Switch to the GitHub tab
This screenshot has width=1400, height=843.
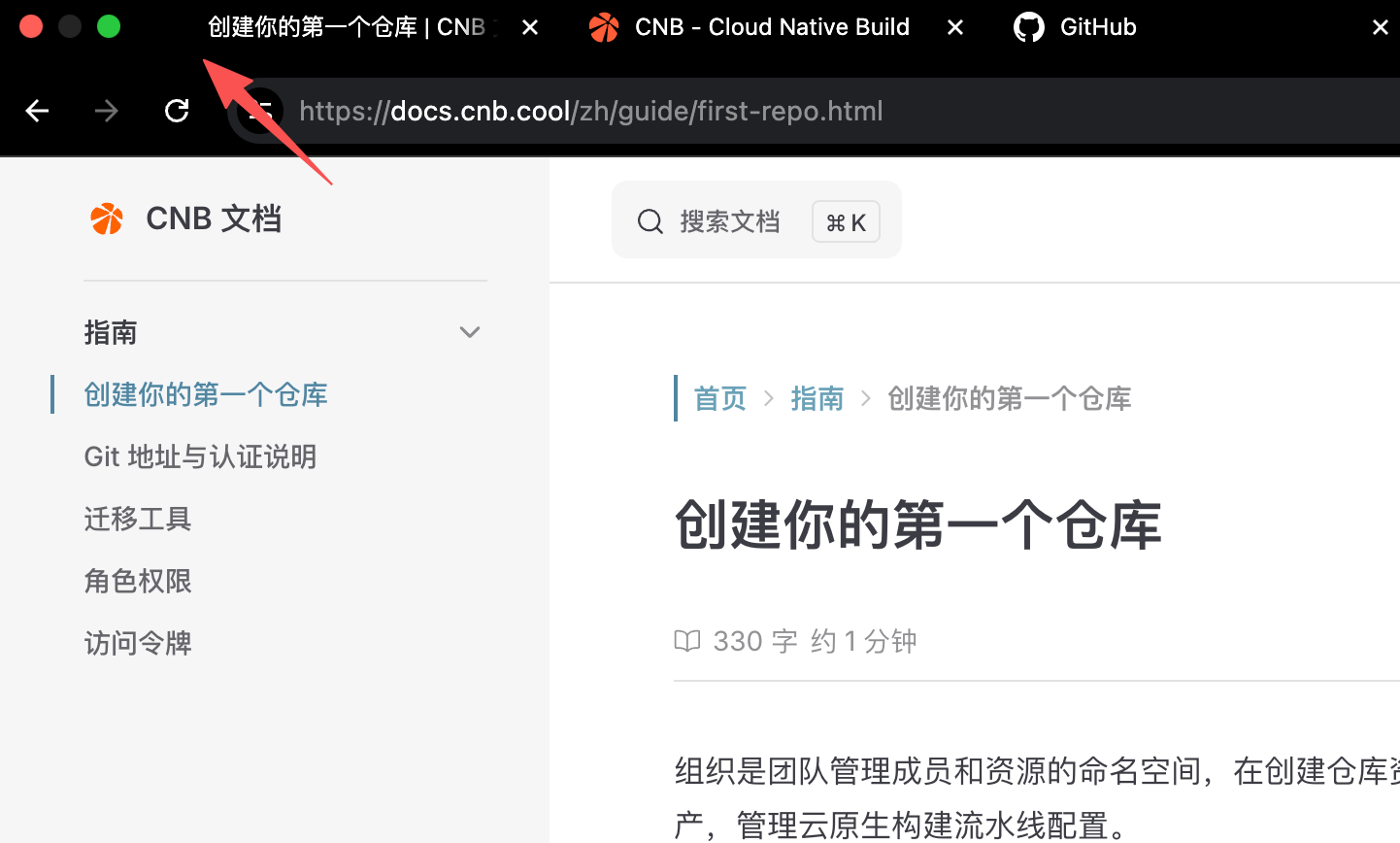[1098, 26]
